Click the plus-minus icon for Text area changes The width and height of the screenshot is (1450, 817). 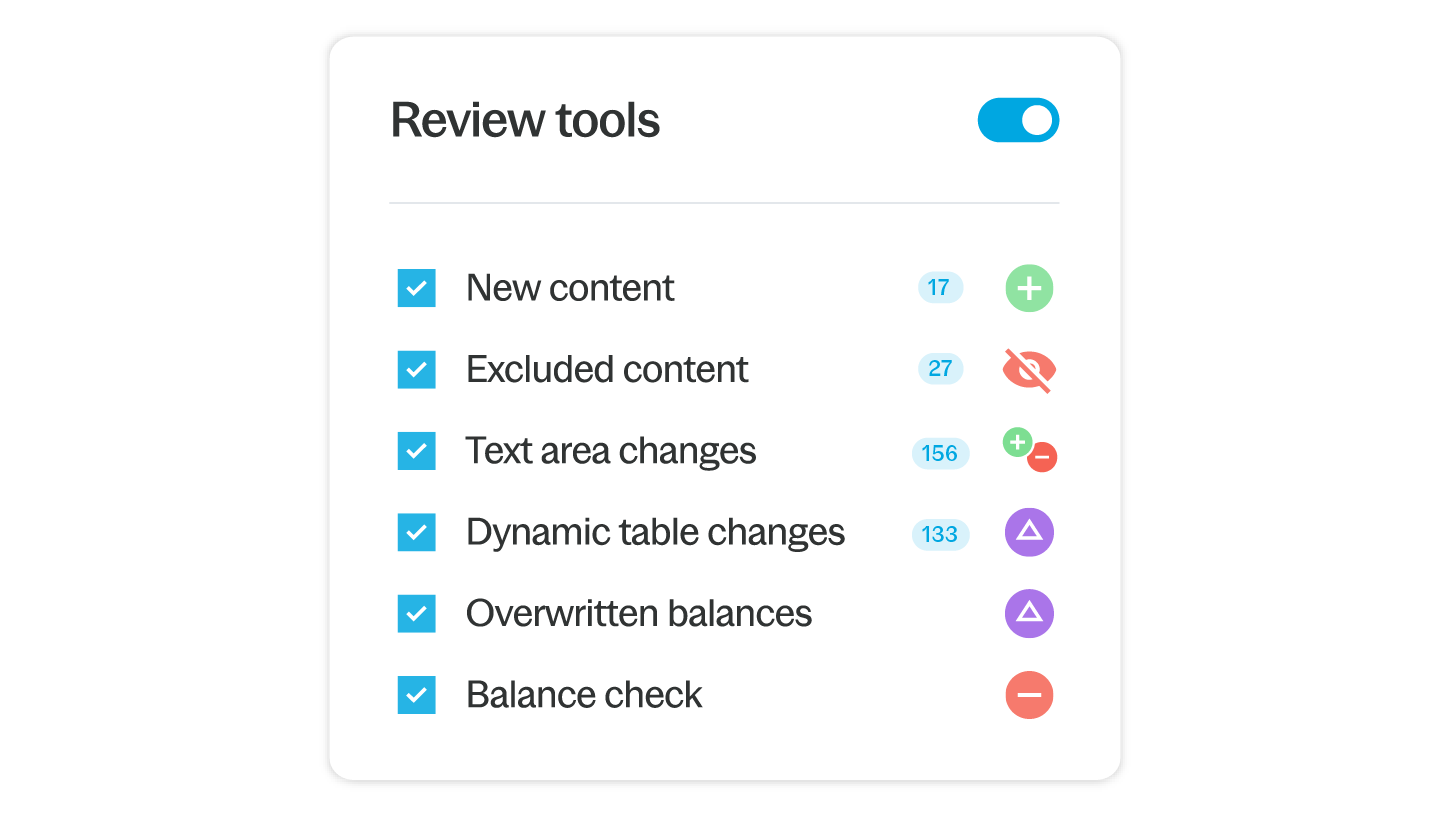[1030, 450]
